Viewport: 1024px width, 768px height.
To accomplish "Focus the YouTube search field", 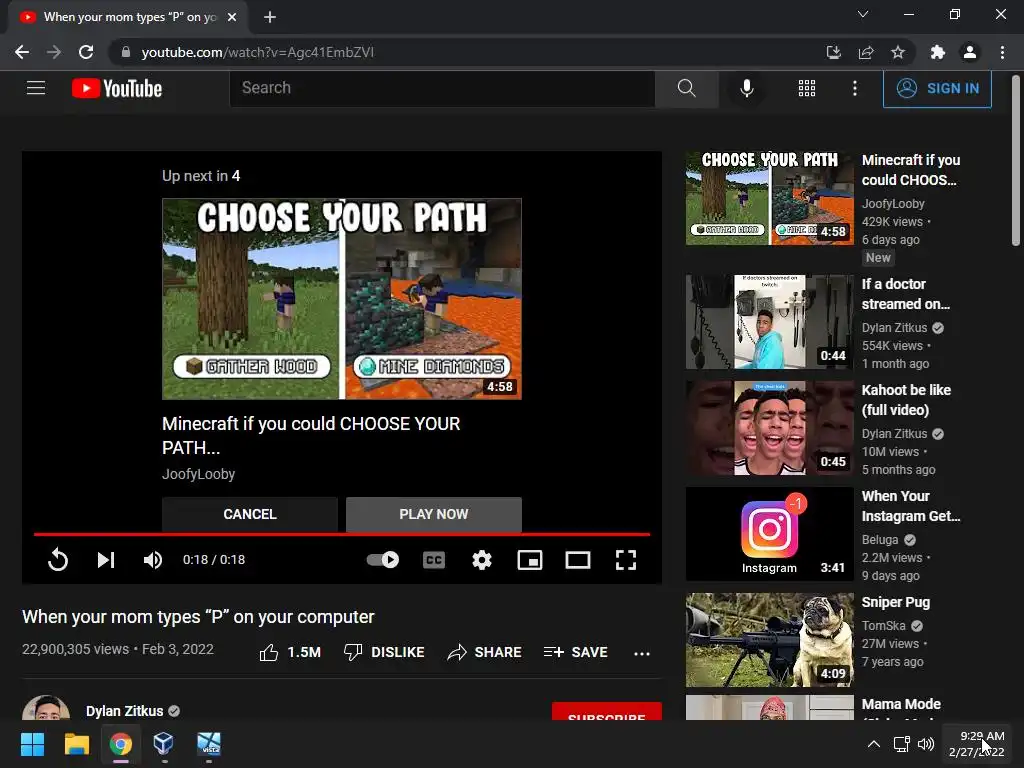I will (442, 88).
